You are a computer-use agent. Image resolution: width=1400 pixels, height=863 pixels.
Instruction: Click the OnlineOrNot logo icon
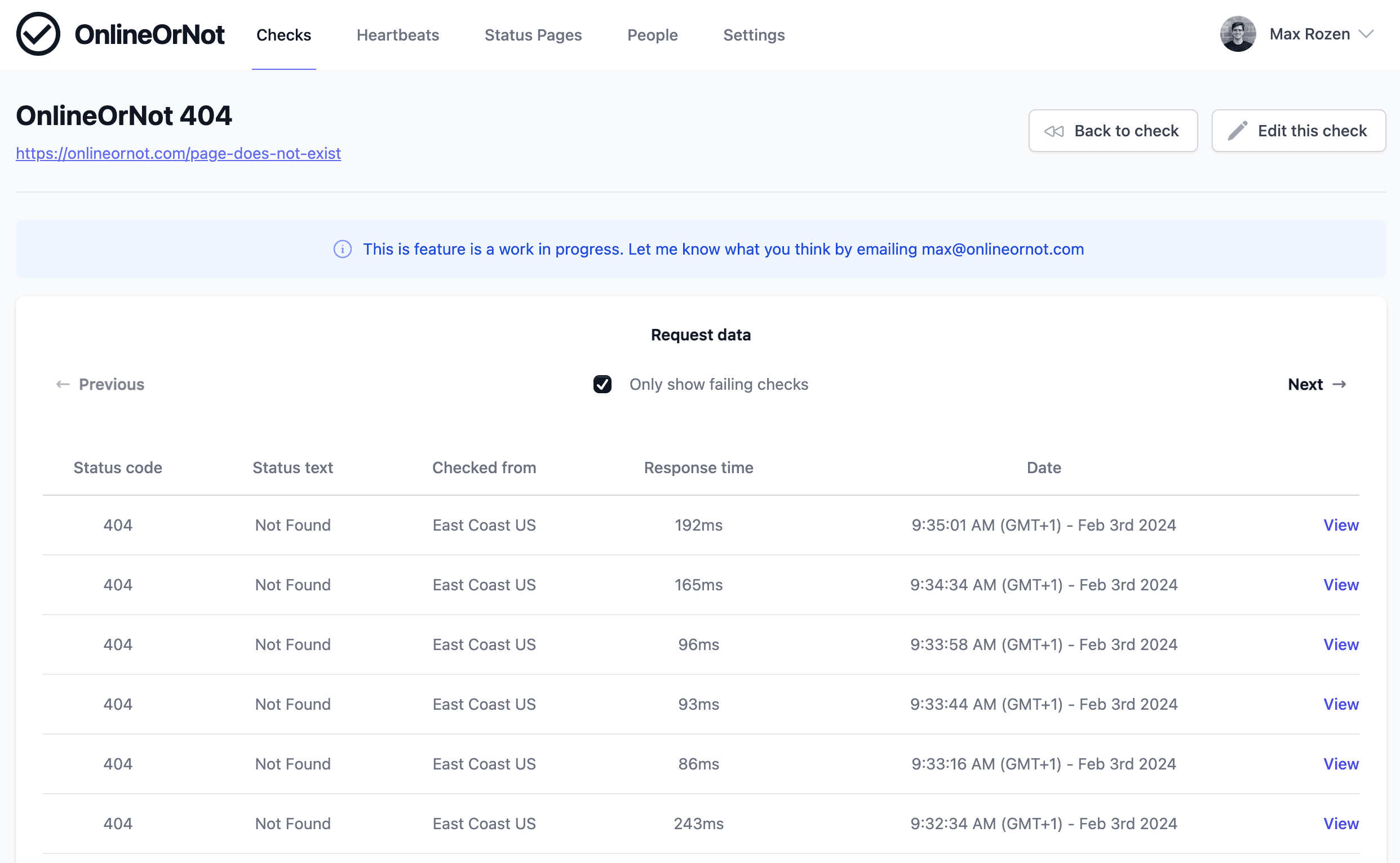click(x=38, y=34)
